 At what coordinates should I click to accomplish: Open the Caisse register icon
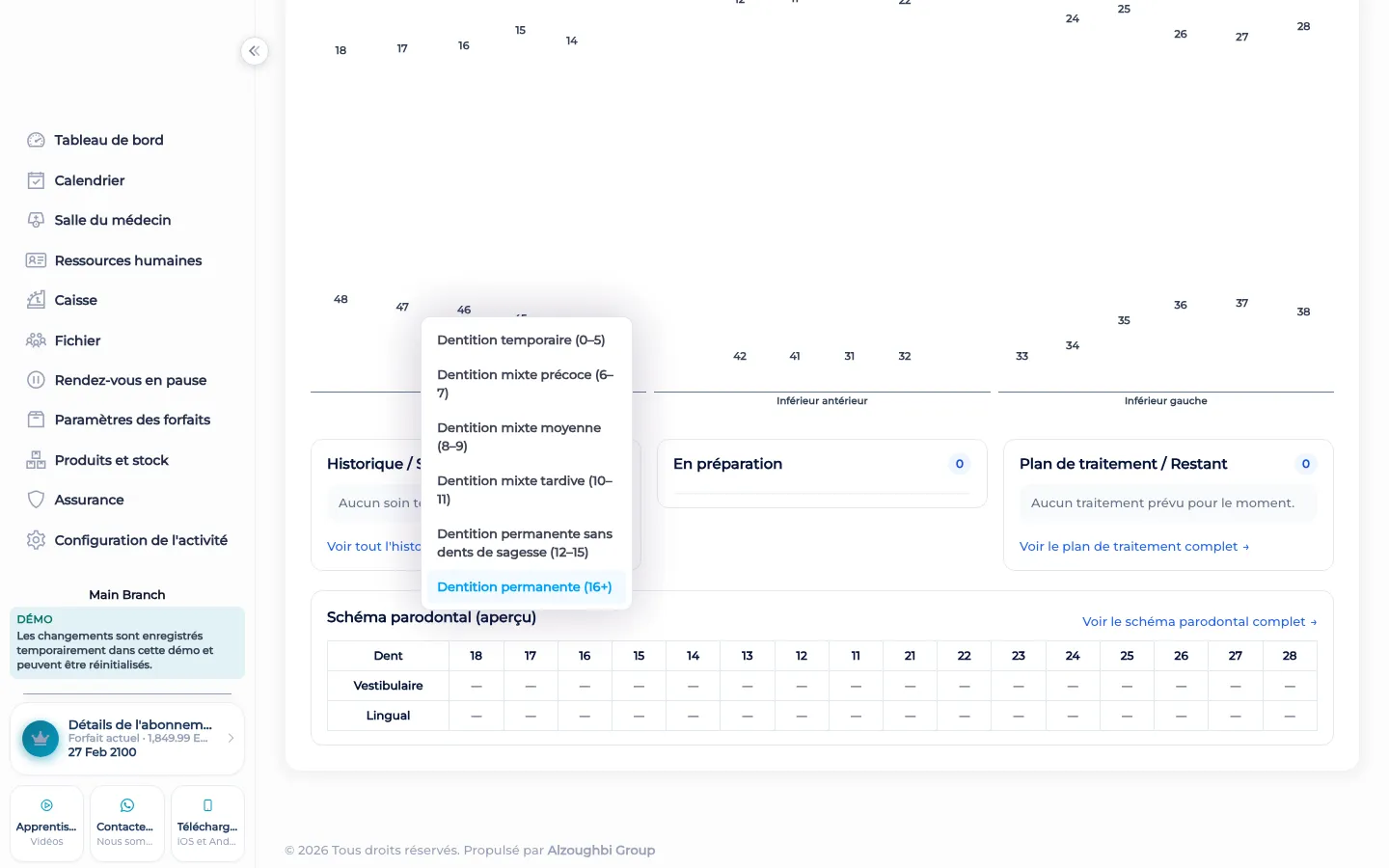36,300
